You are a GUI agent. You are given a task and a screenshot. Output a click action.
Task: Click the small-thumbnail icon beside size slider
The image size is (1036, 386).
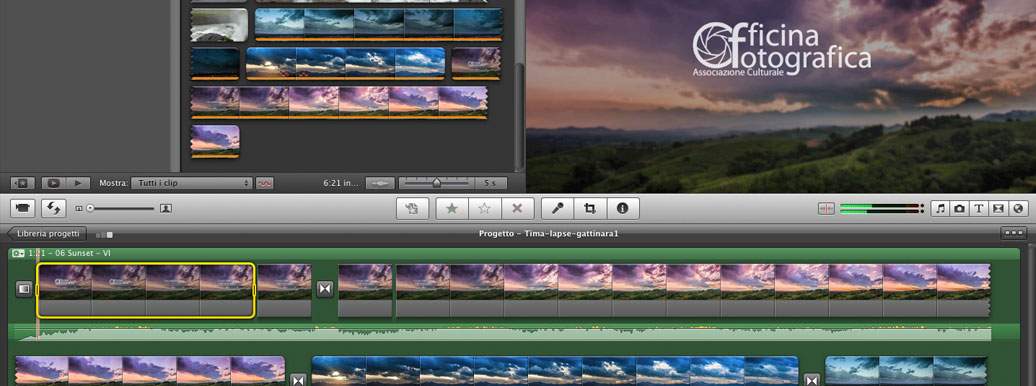tap(79, 209)
